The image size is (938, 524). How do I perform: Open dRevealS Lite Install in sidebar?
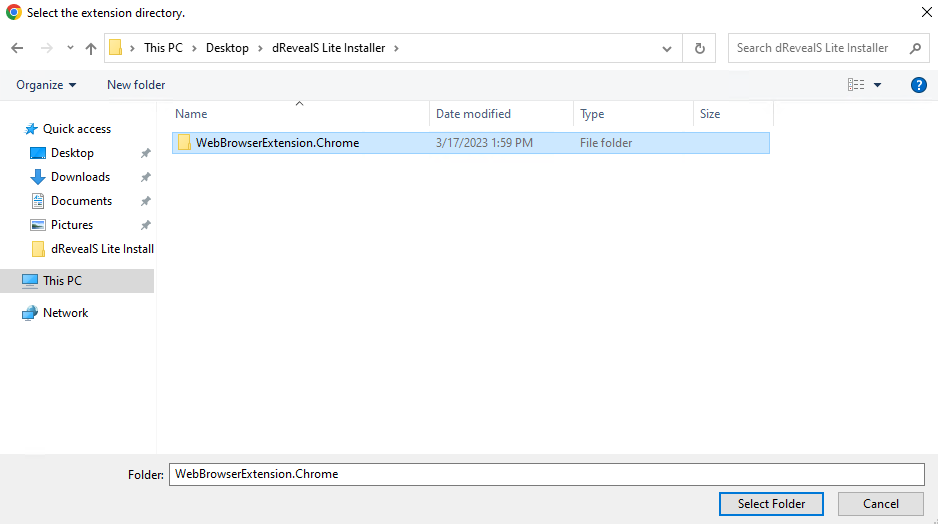[x=102, y=249]
